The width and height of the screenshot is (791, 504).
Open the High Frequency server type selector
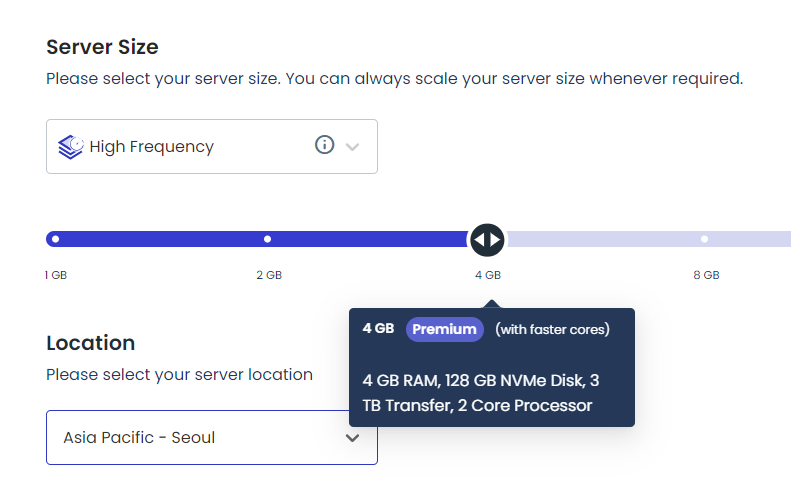tap(212, 146)
